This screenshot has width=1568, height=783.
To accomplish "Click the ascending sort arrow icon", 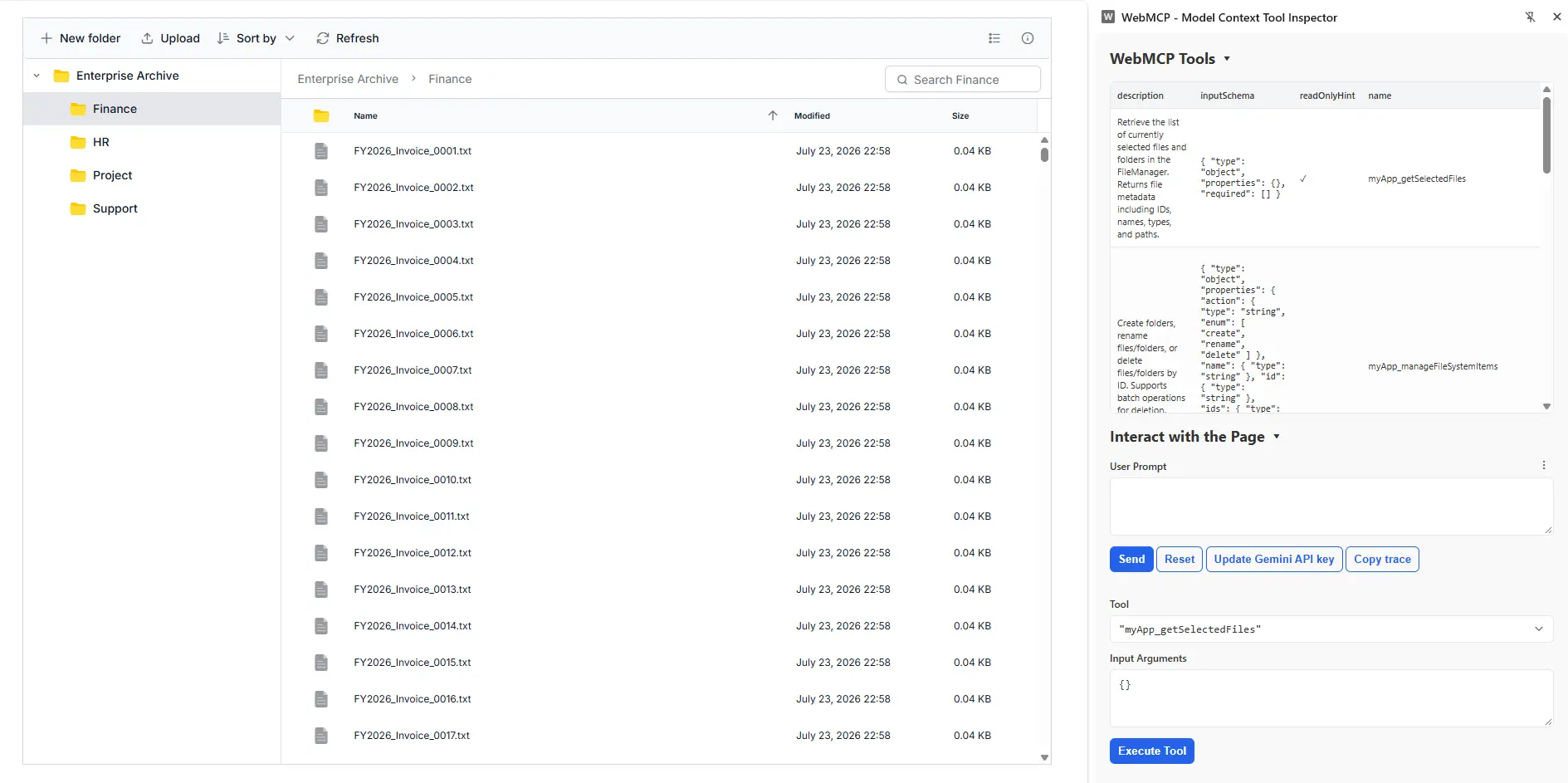I will click(x=773, y=115).
